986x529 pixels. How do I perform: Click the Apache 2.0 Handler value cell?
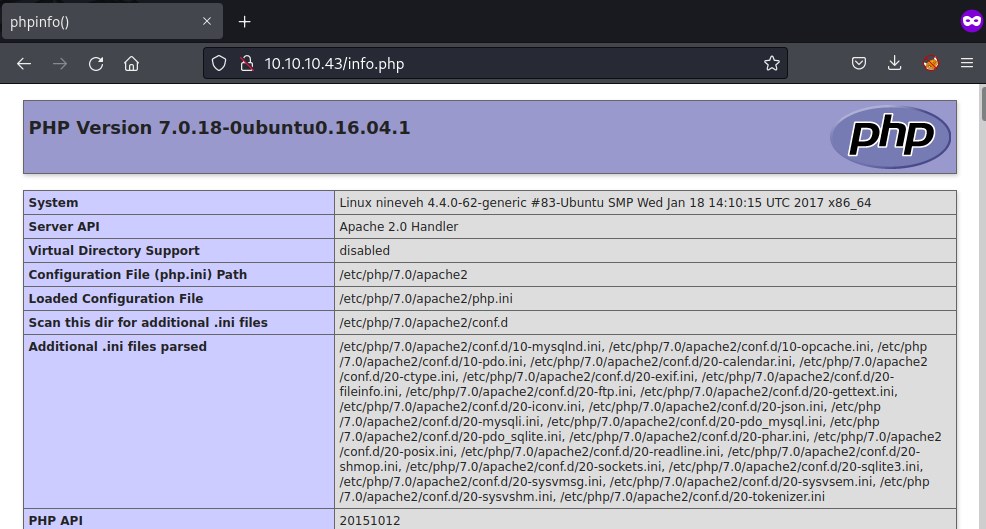pos(398,227)
